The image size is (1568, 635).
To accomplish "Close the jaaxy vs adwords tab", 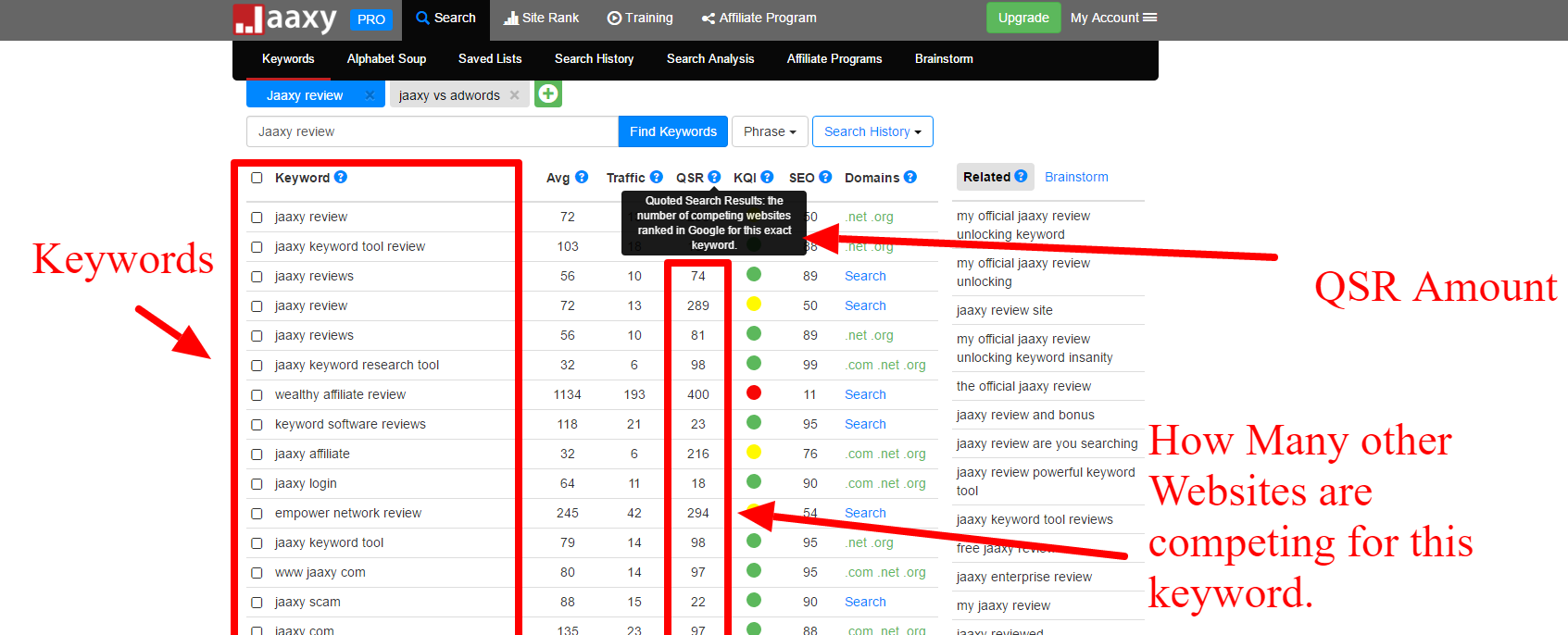I will tap(515, 95).
